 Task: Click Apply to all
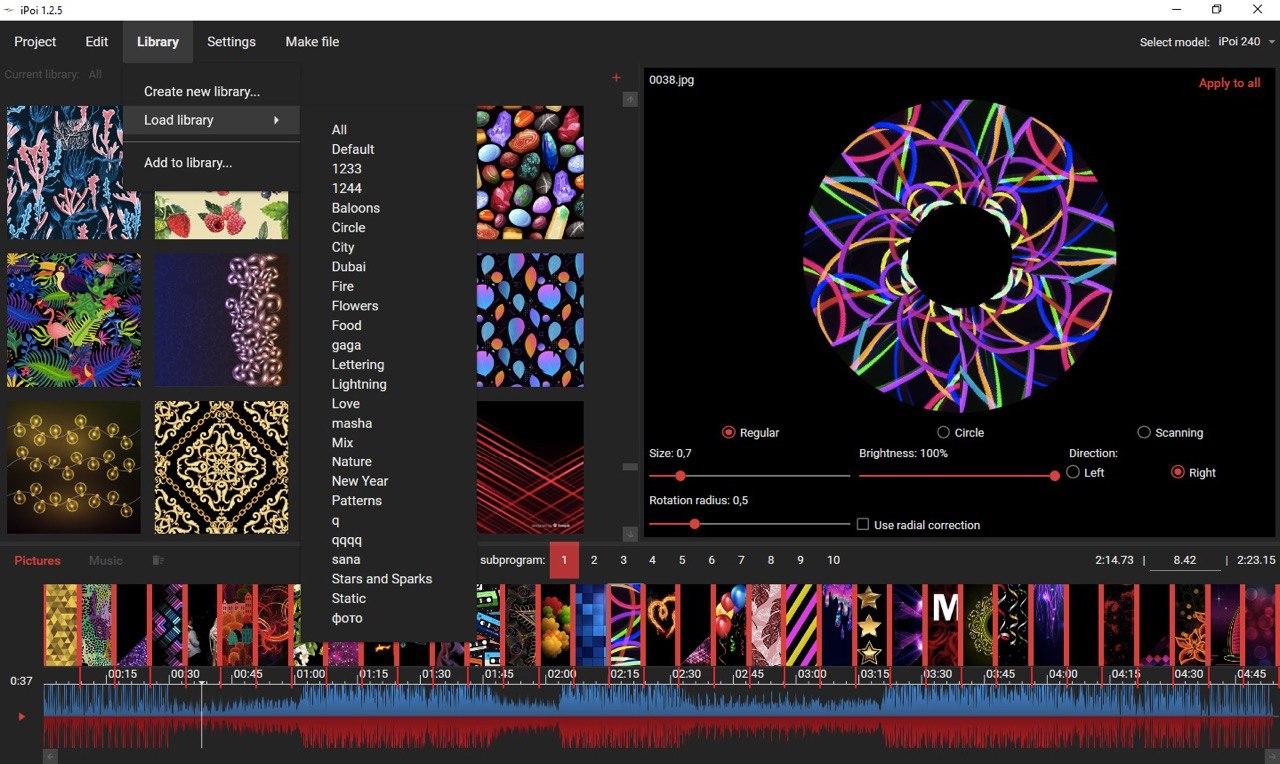click(1229, 83)
